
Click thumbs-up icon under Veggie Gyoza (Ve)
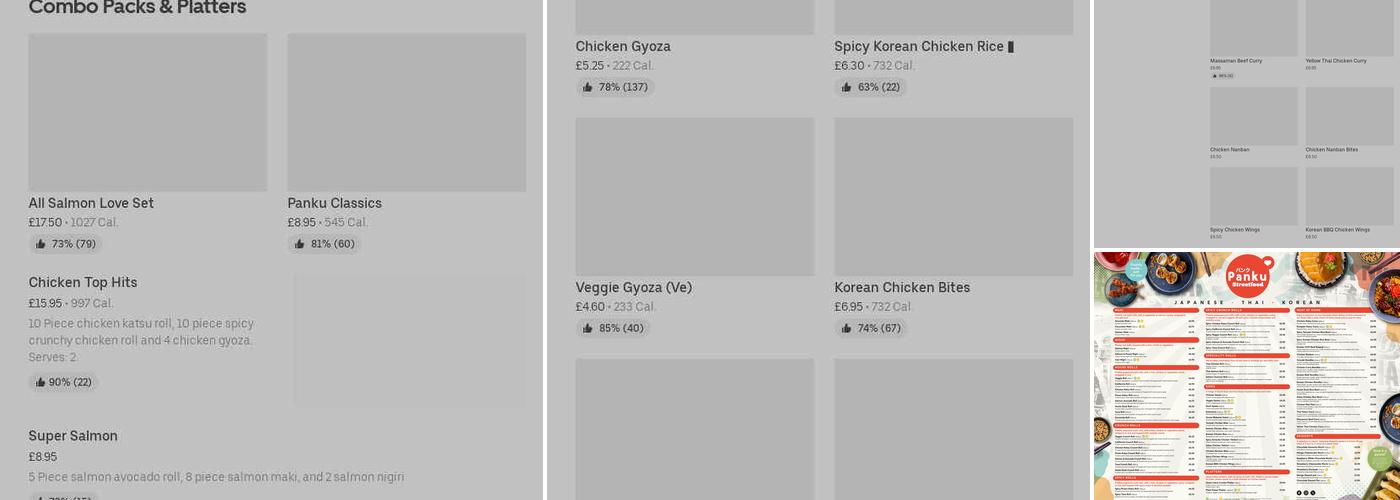pos(588,328)
